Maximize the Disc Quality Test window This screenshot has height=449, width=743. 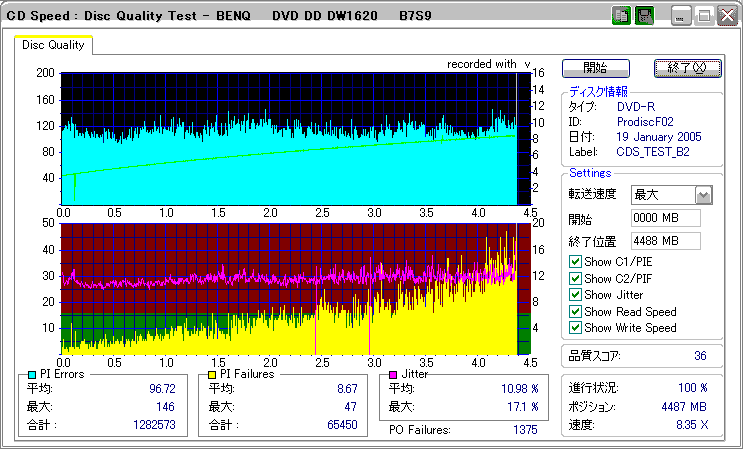(x=703, y=16)
